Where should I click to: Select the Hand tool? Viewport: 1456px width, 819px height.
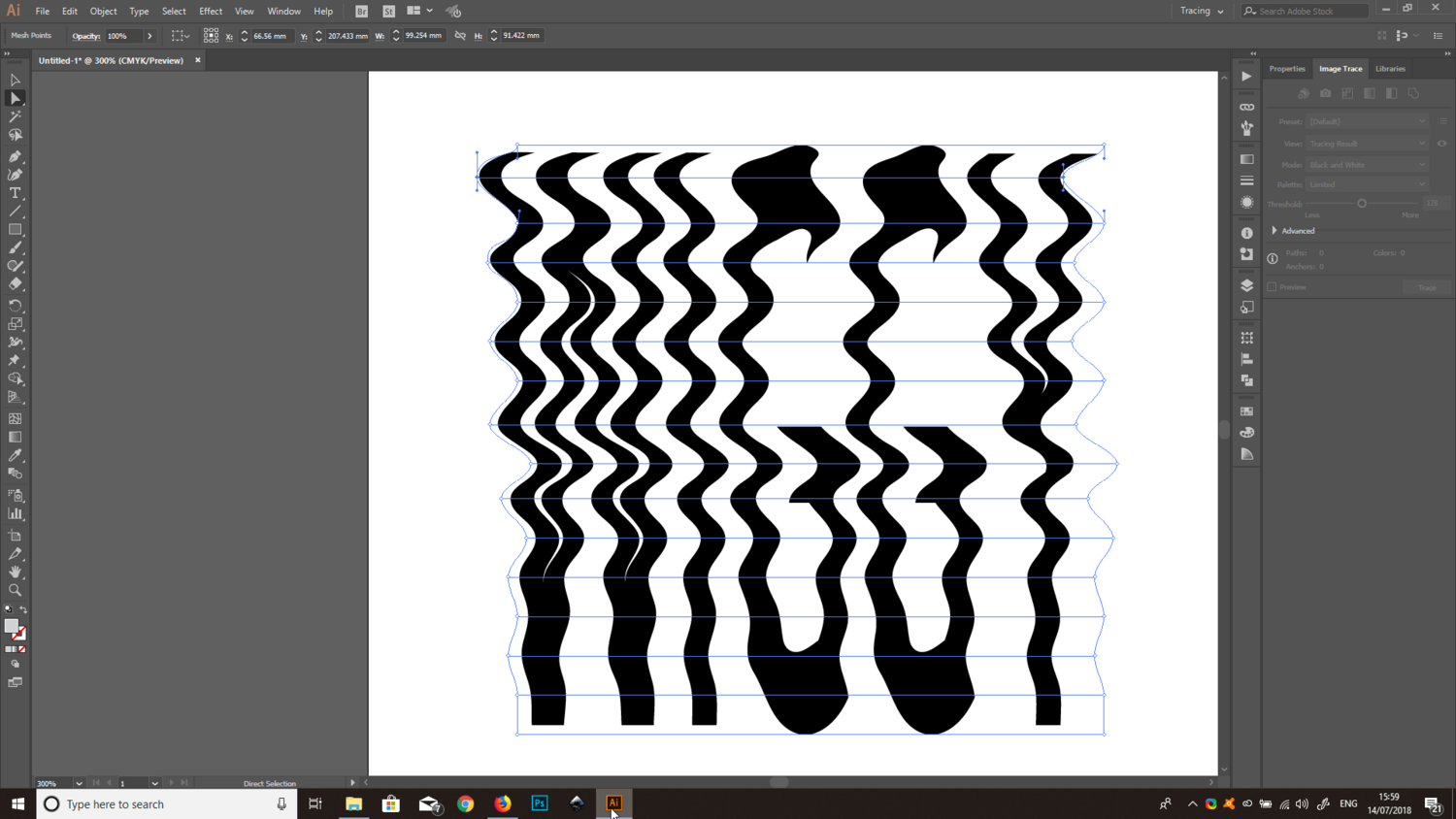point(15,573)
